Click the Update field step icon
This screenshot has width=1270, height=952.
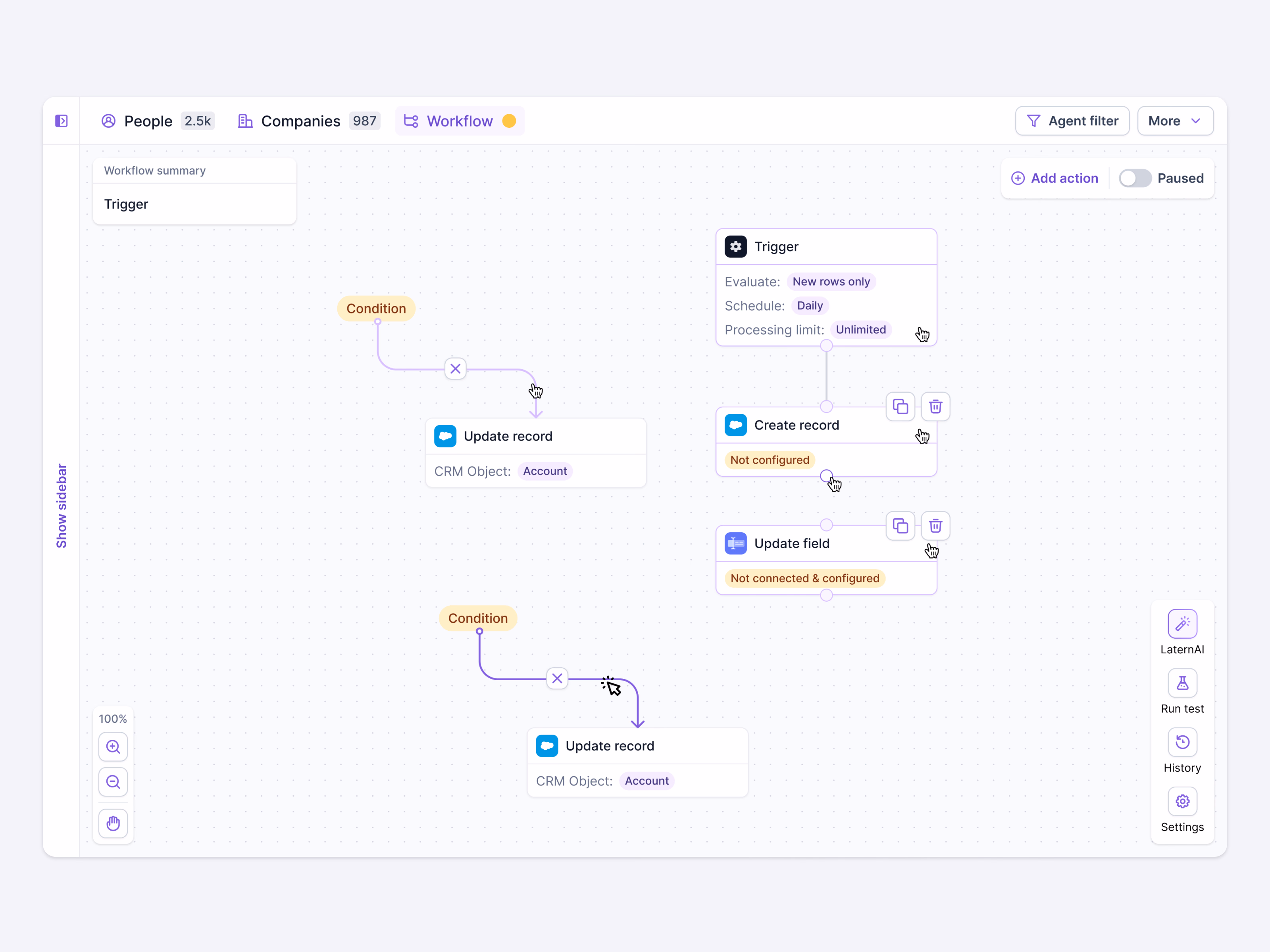735,543
